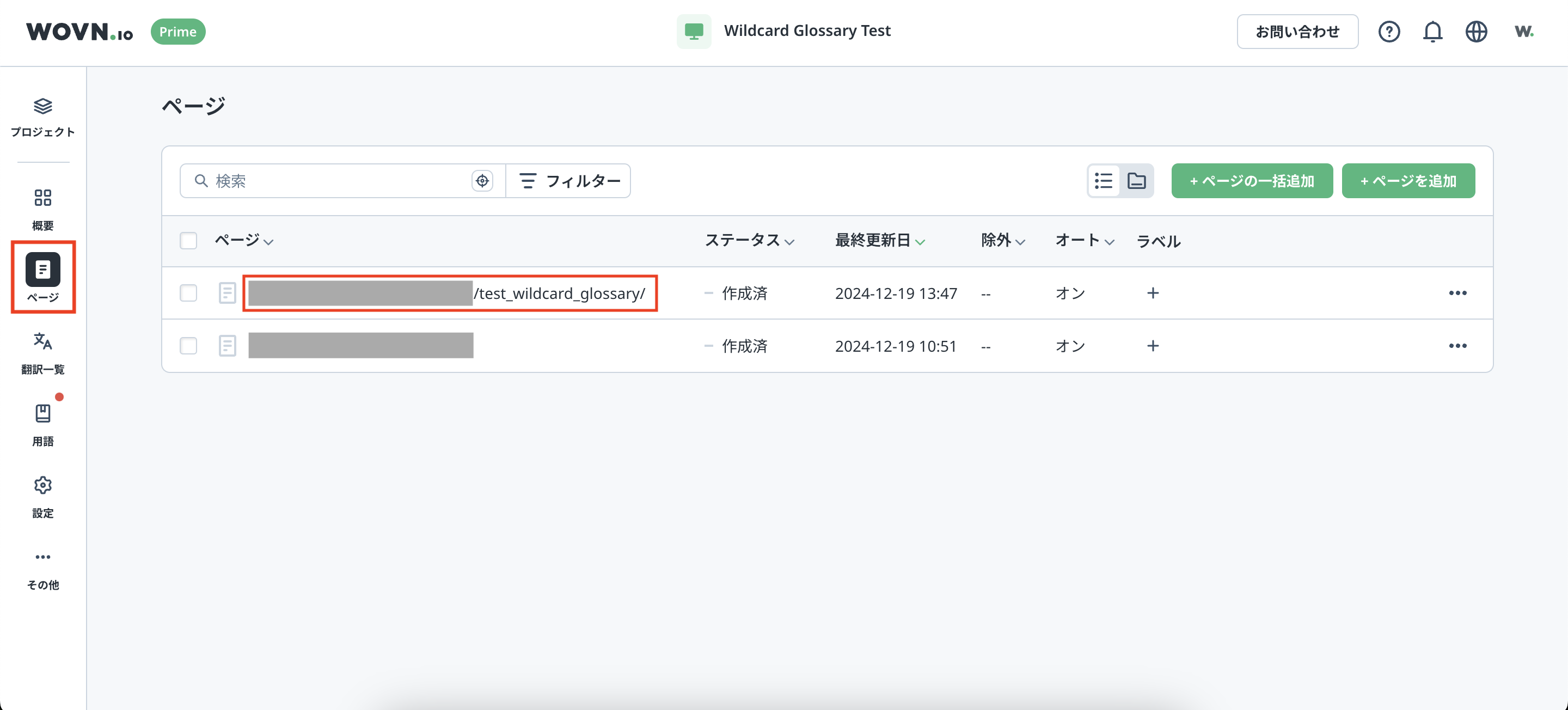Screen dimensions: 1568x710
Task: Open the notification bell icon
Action: (x=1432, y=32)
